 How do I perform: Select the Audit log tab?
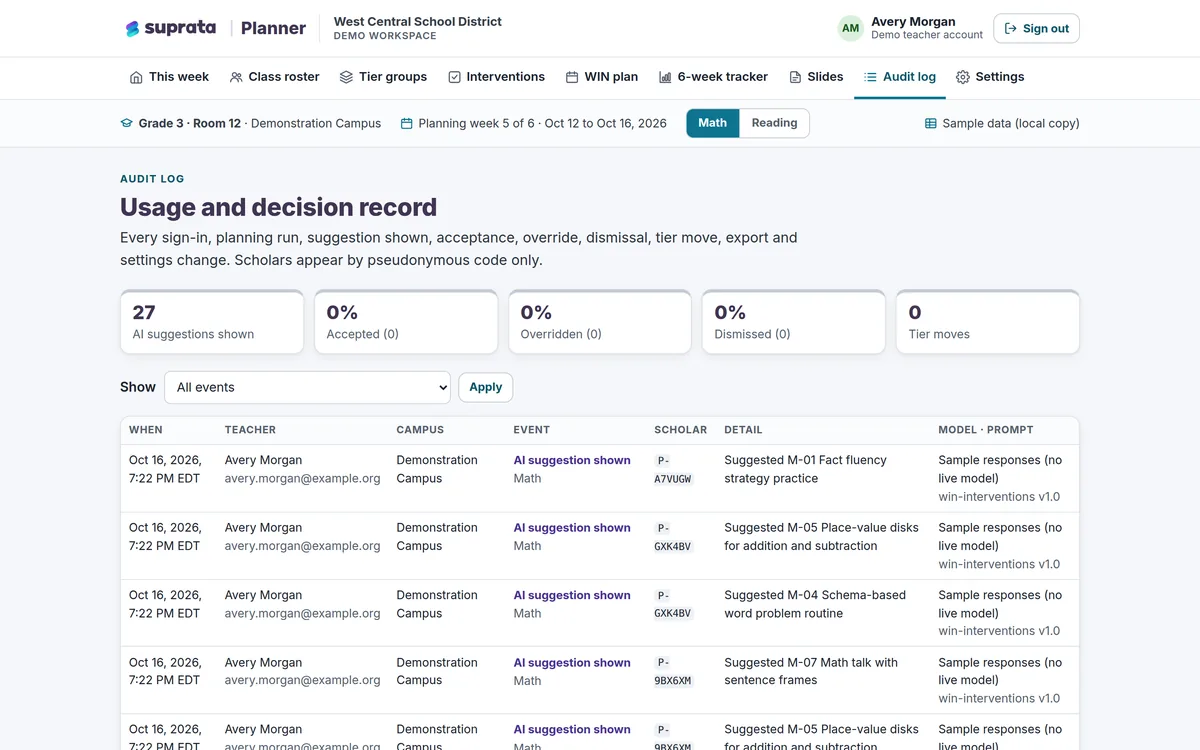(x=900, y=77)
